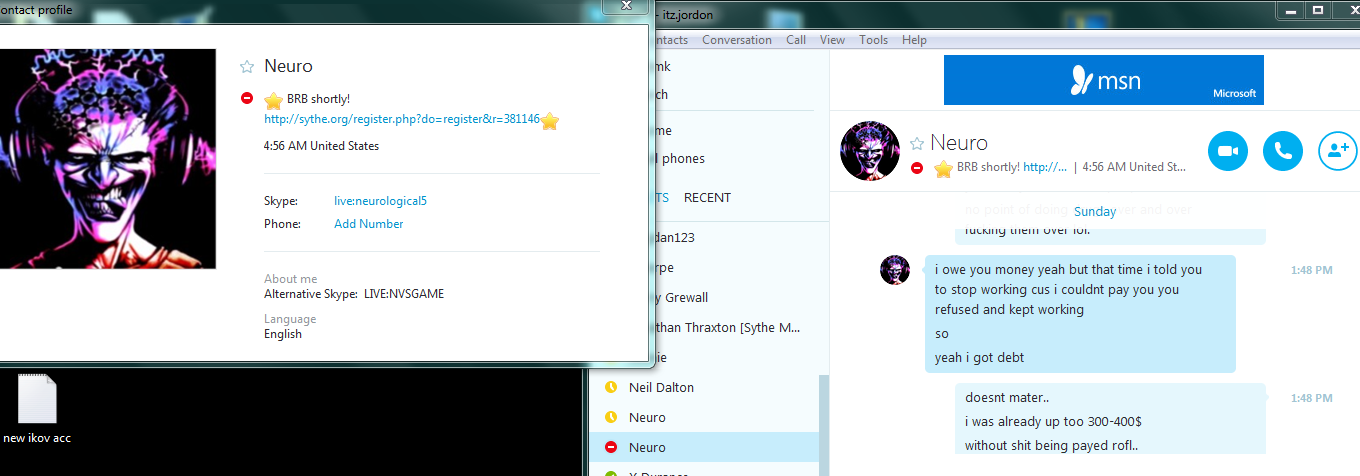This screenshot has height=476, width=1360.
Task: Switch to the RECENT tab
Action: click(707, 198)
